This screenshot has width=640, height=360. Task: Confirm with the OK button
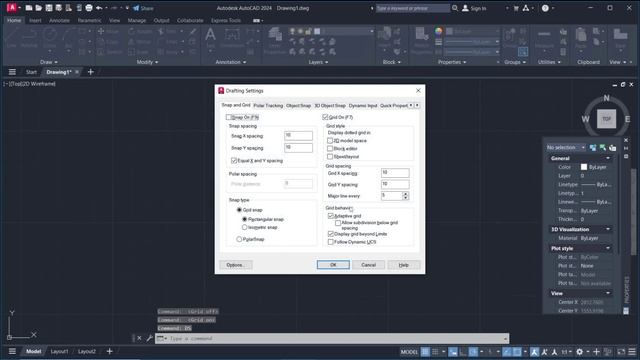point(333,265)
